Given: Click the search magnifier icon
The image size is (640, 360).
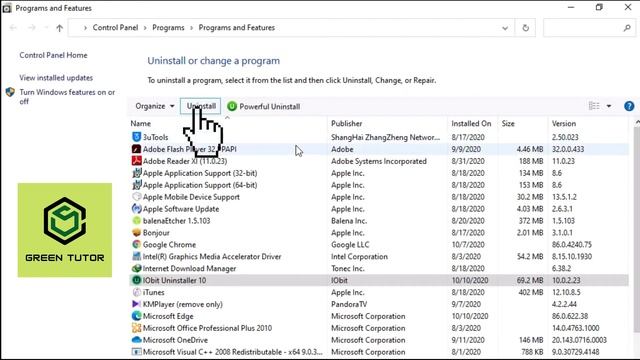Looking at the screenshot, I should (x=627, y=28).
